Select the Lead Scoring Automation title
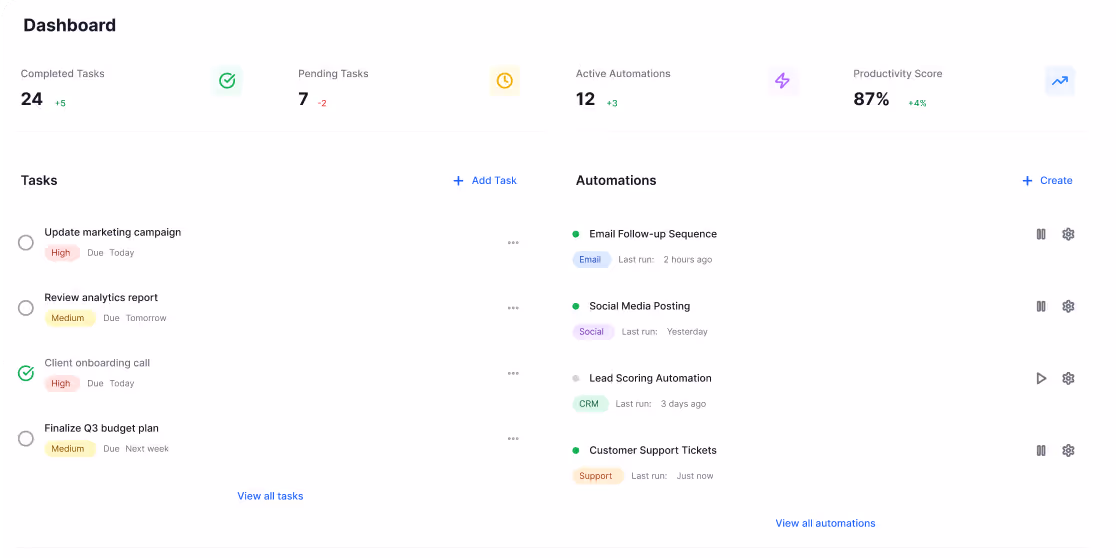This screenshot has width=1116, height=558. (651, 378)
